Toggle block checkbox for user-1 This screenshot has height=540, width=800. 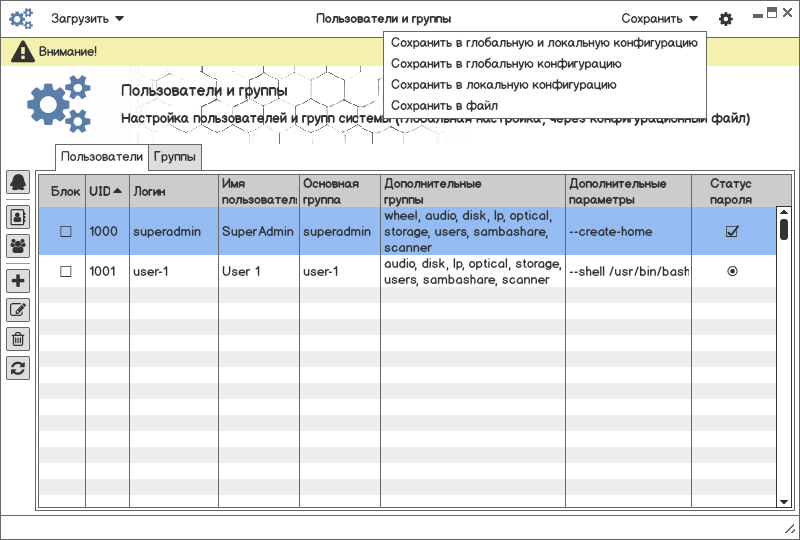[x=66, y=271]
